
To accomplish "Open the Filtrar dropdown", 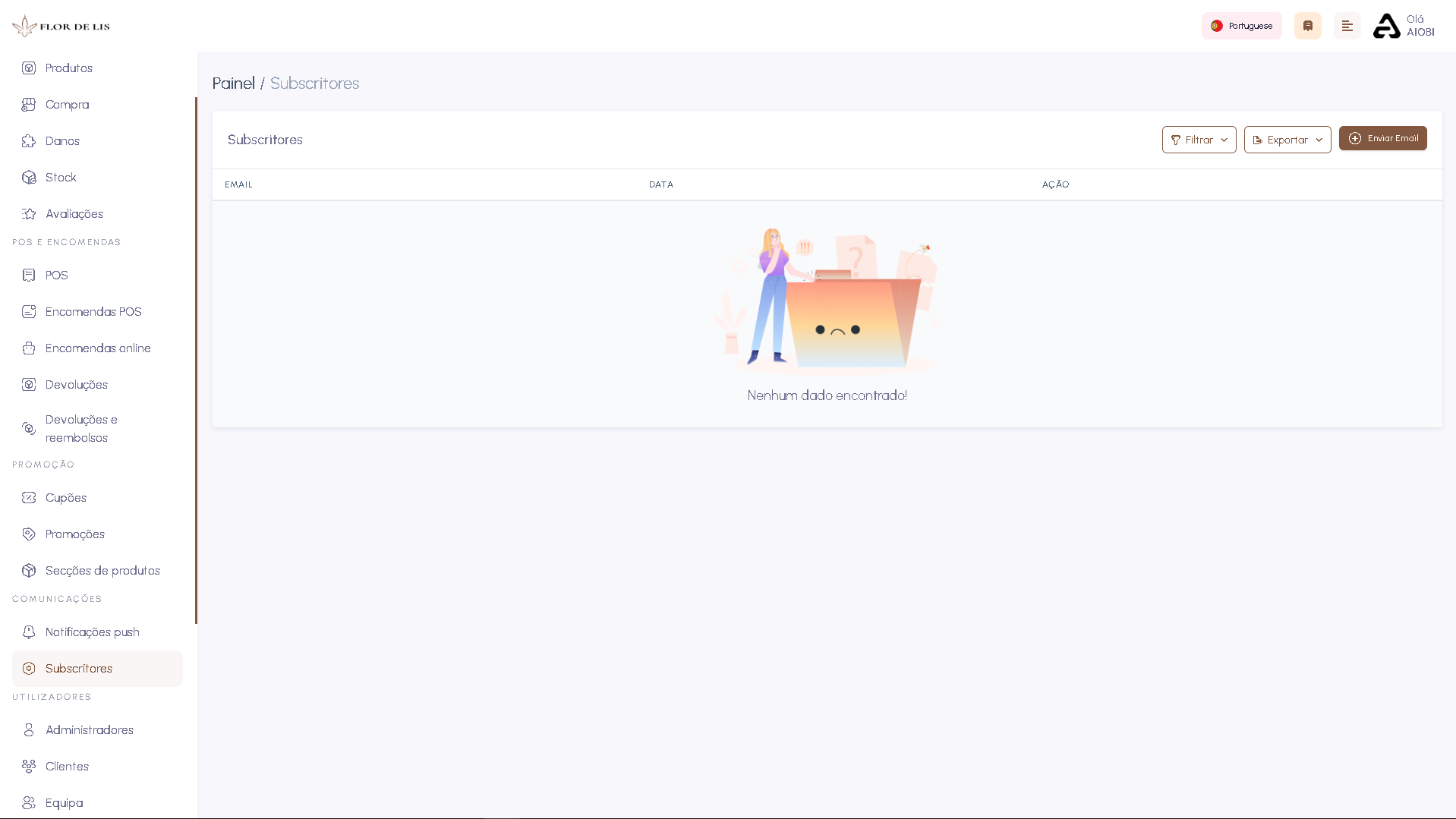I will coord(1198,139).
